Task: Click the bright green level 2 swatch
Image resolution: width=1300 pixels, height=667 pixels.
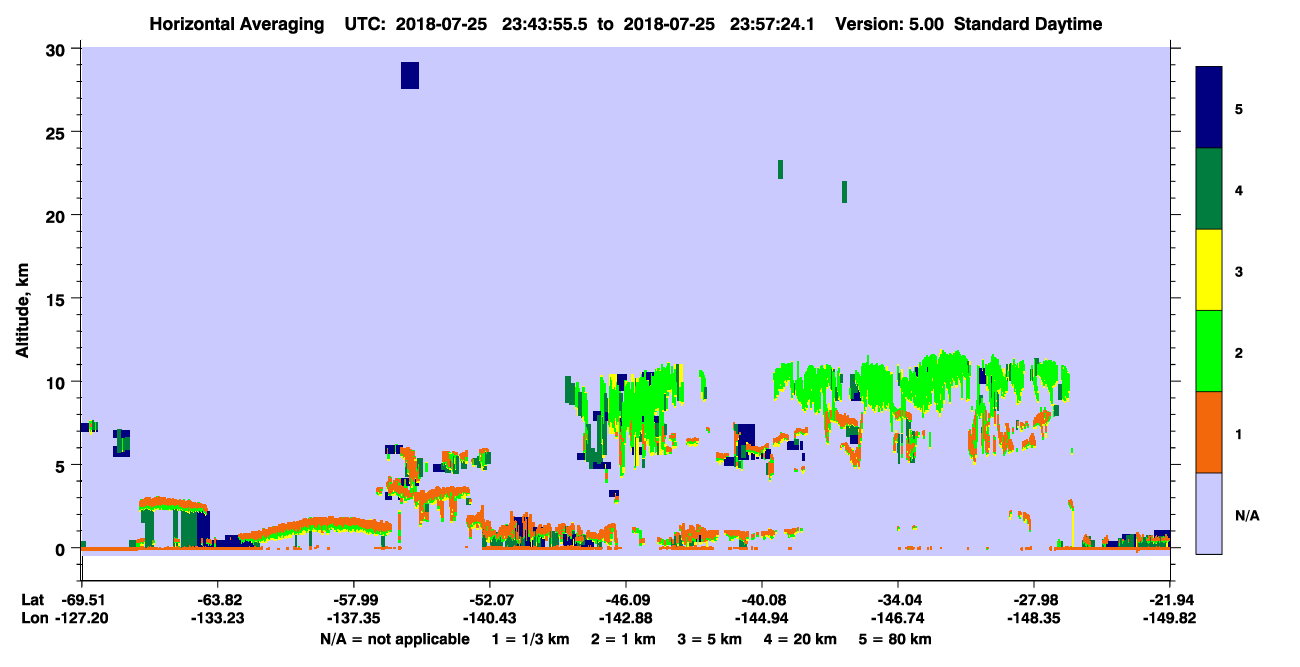Action: 1209,351
